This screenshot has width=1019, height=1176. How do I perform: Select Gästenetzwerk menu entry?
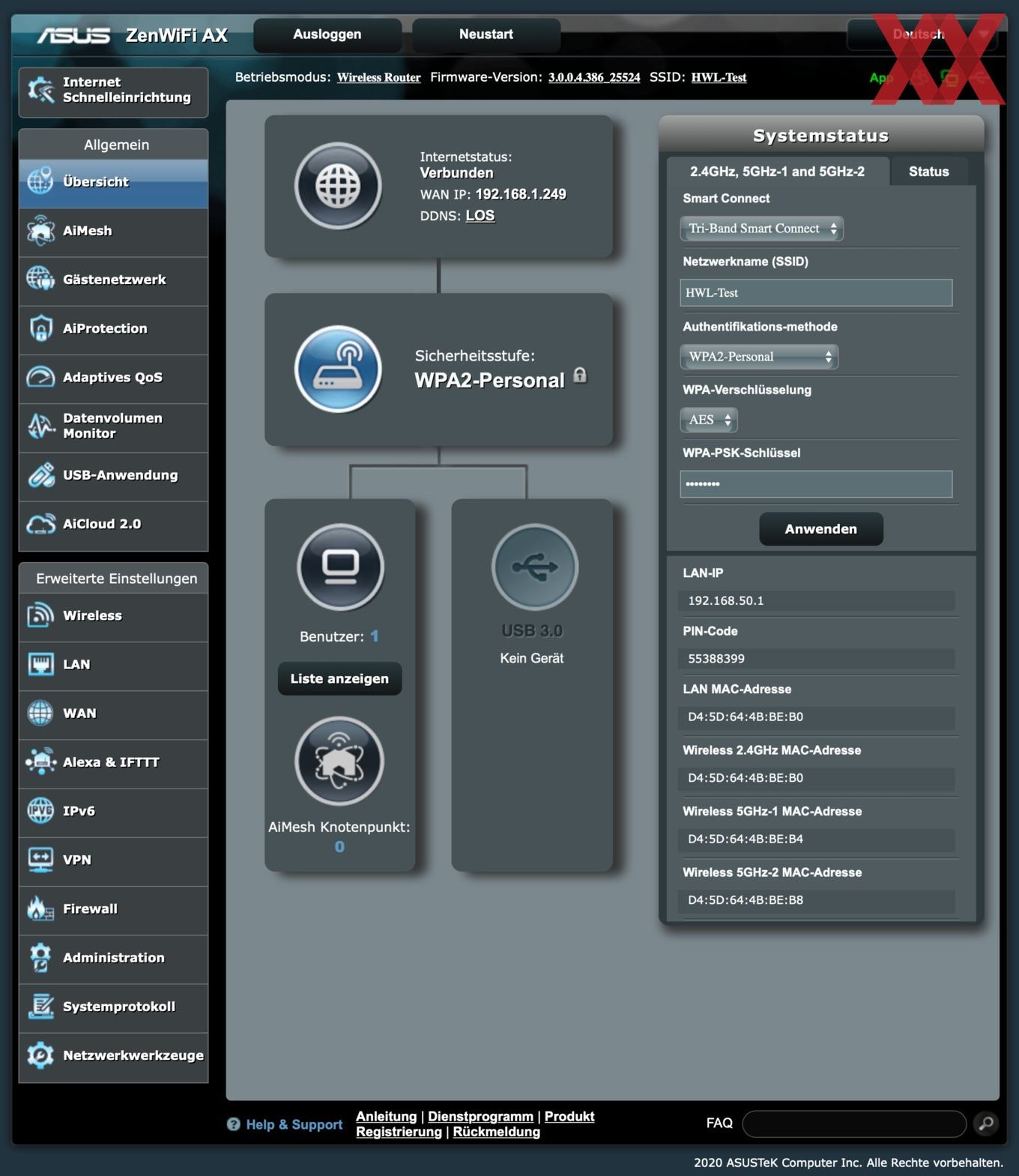(113, 280)
